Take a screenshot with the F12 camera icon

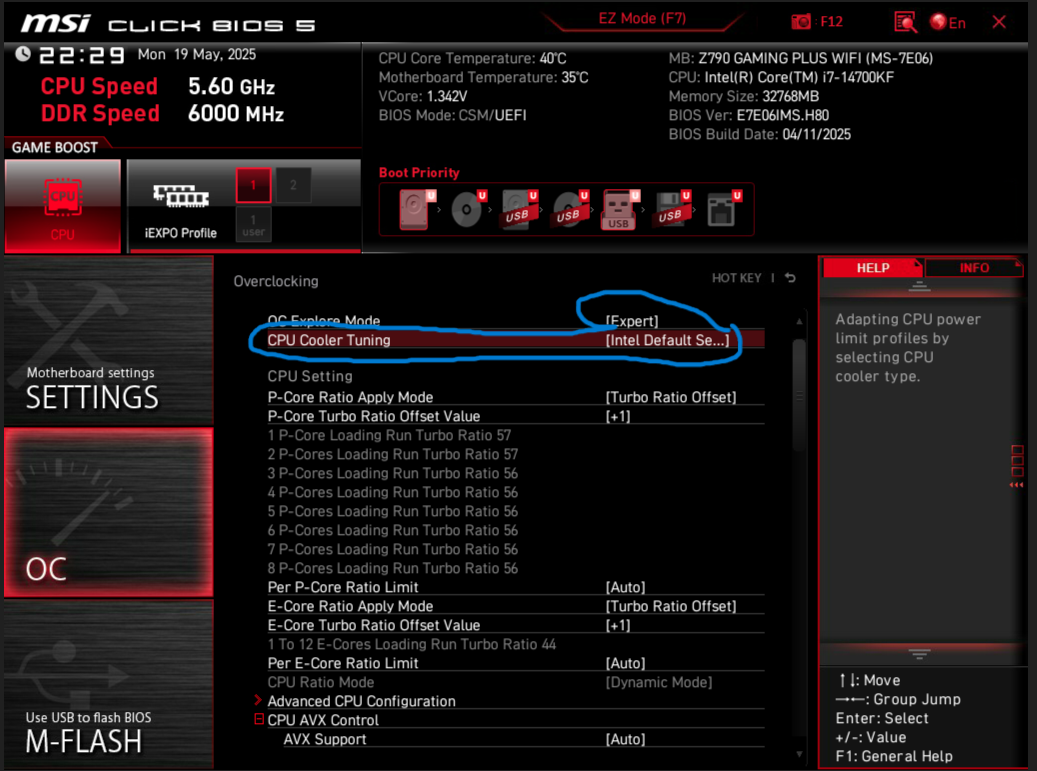click(x=801, y=22)
